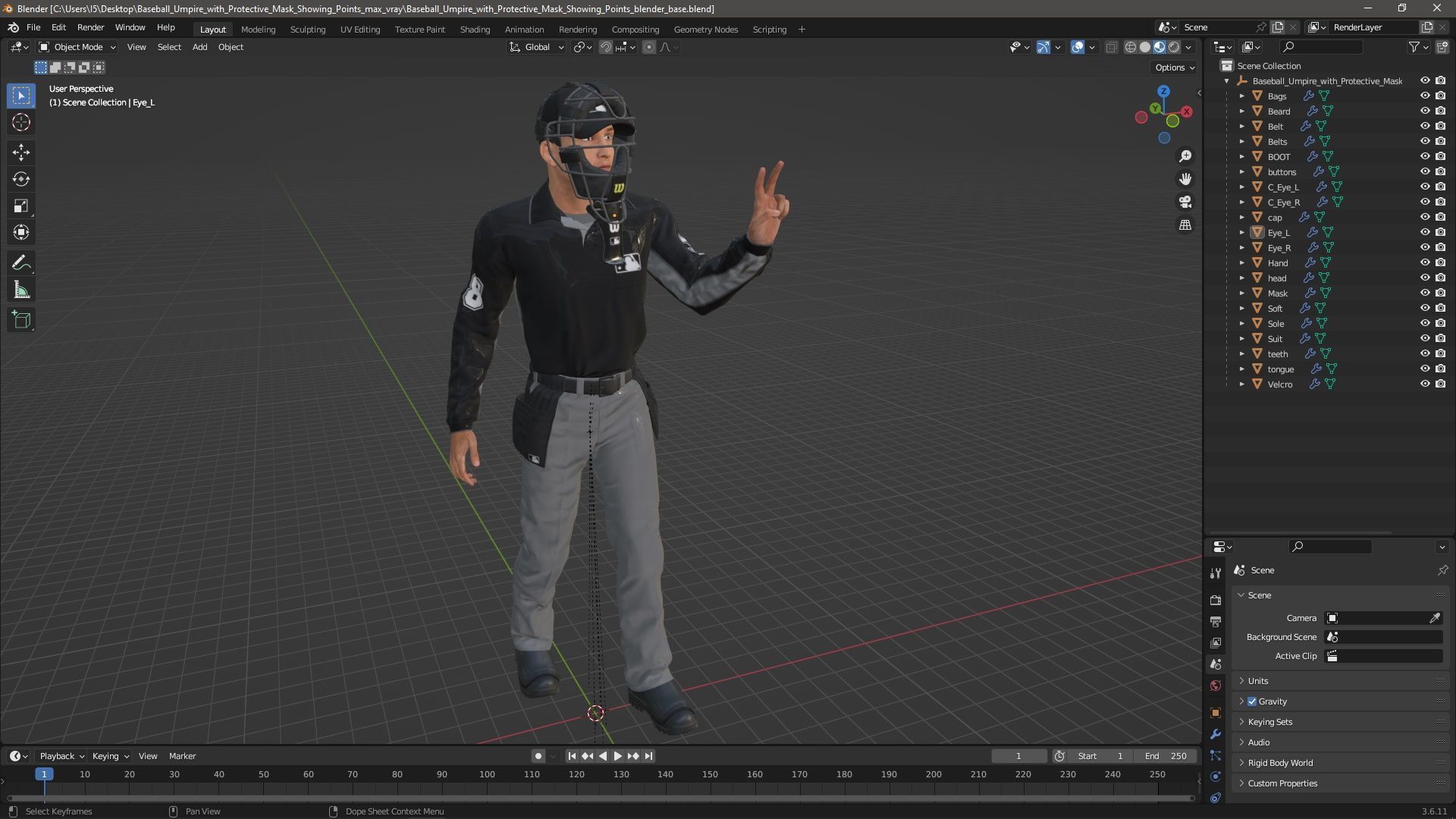Open the Playback popover in timeline
The image size is (1456, 819).
pos(61,756)
